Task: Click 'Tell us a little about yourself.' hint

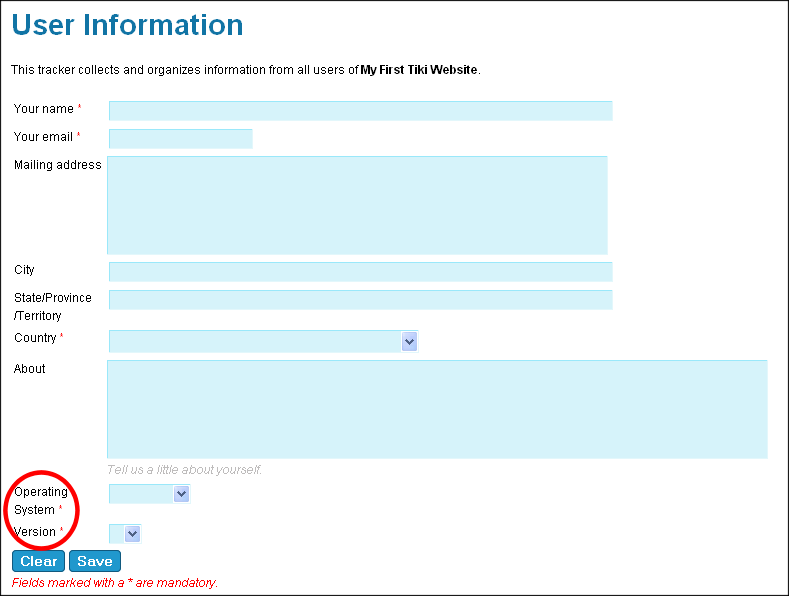Action: coord(184,470)
